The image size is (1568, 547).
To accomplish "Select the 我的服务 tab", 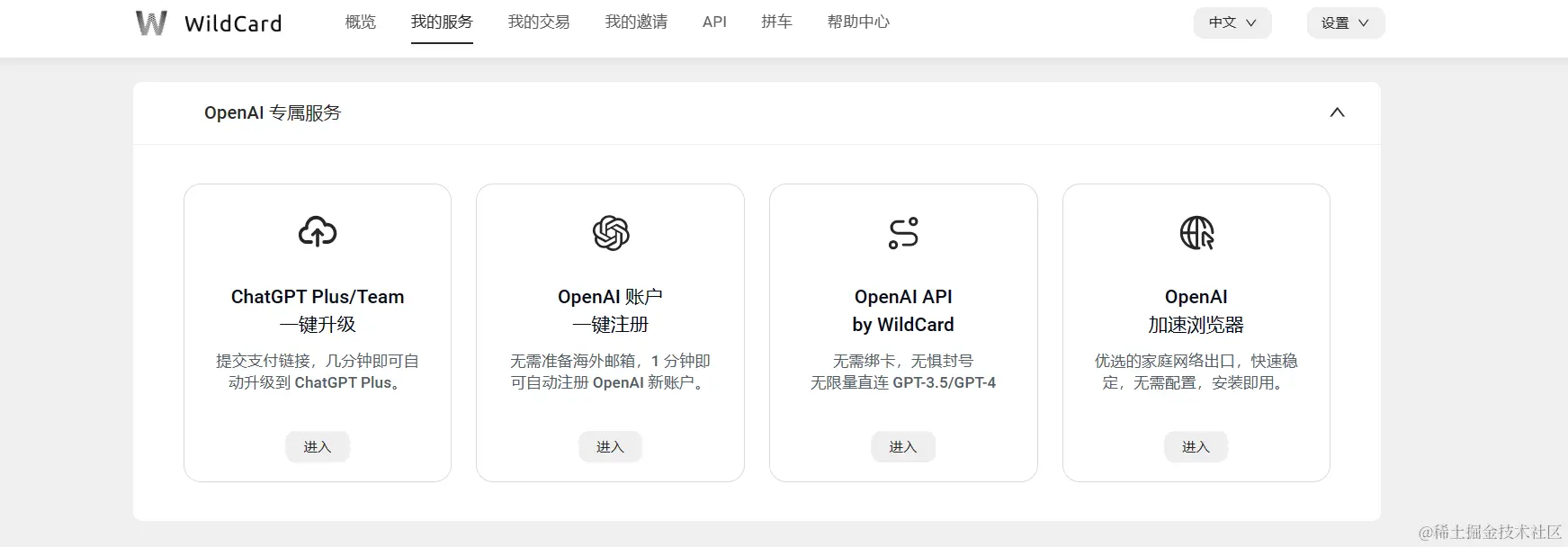I will click(x=442, y=22).
